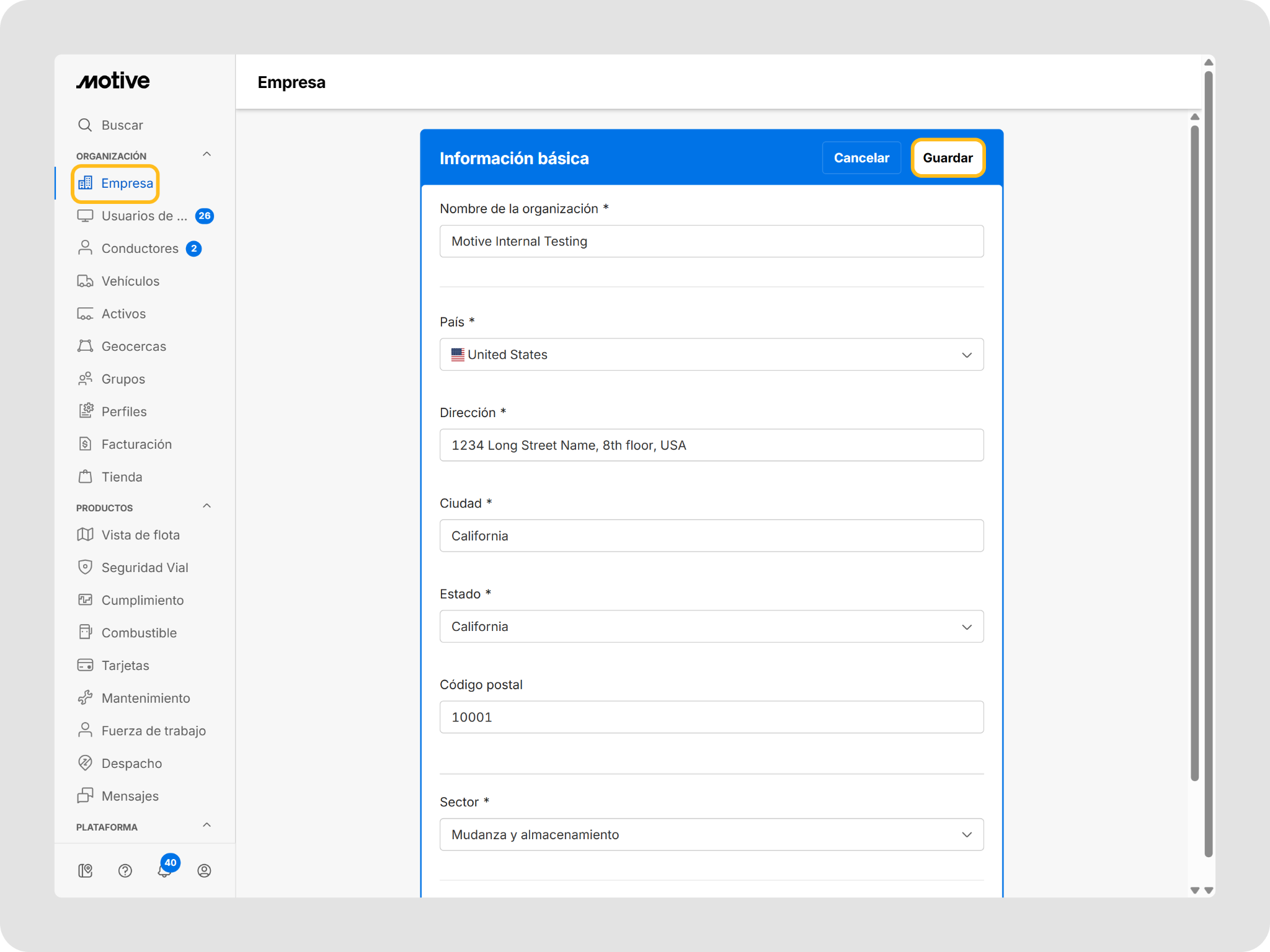
Task: Click the Empresa page title
Action: point(291,82)
